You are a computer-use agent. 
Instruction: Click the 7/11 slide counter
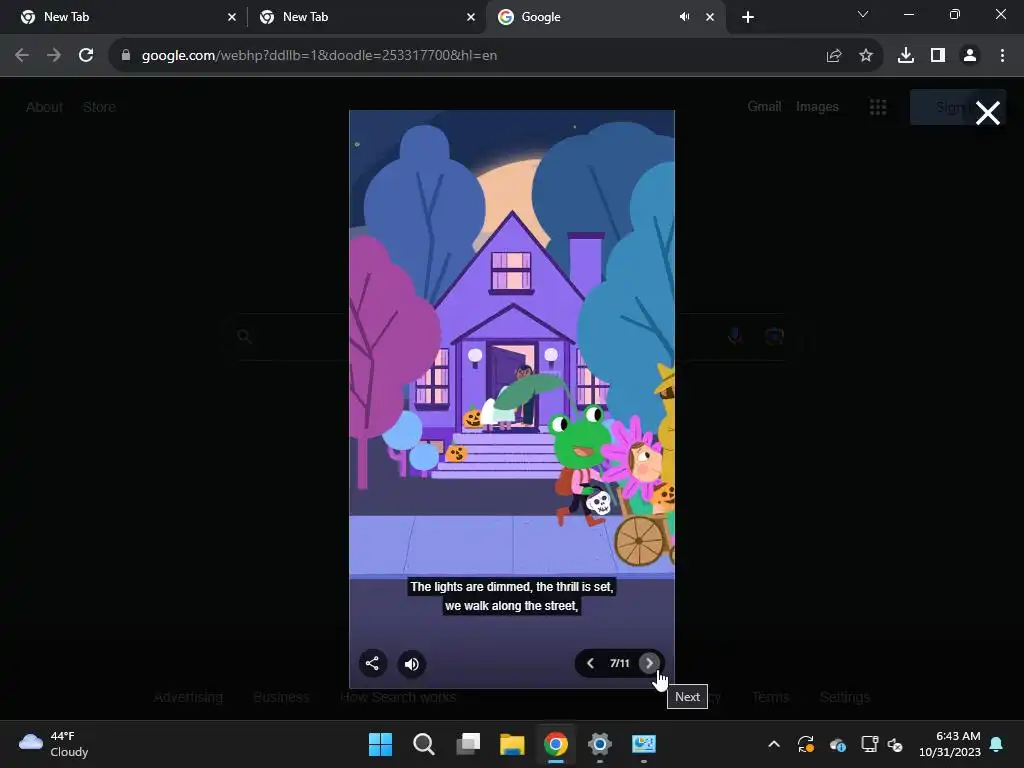[x=620, y=664]
